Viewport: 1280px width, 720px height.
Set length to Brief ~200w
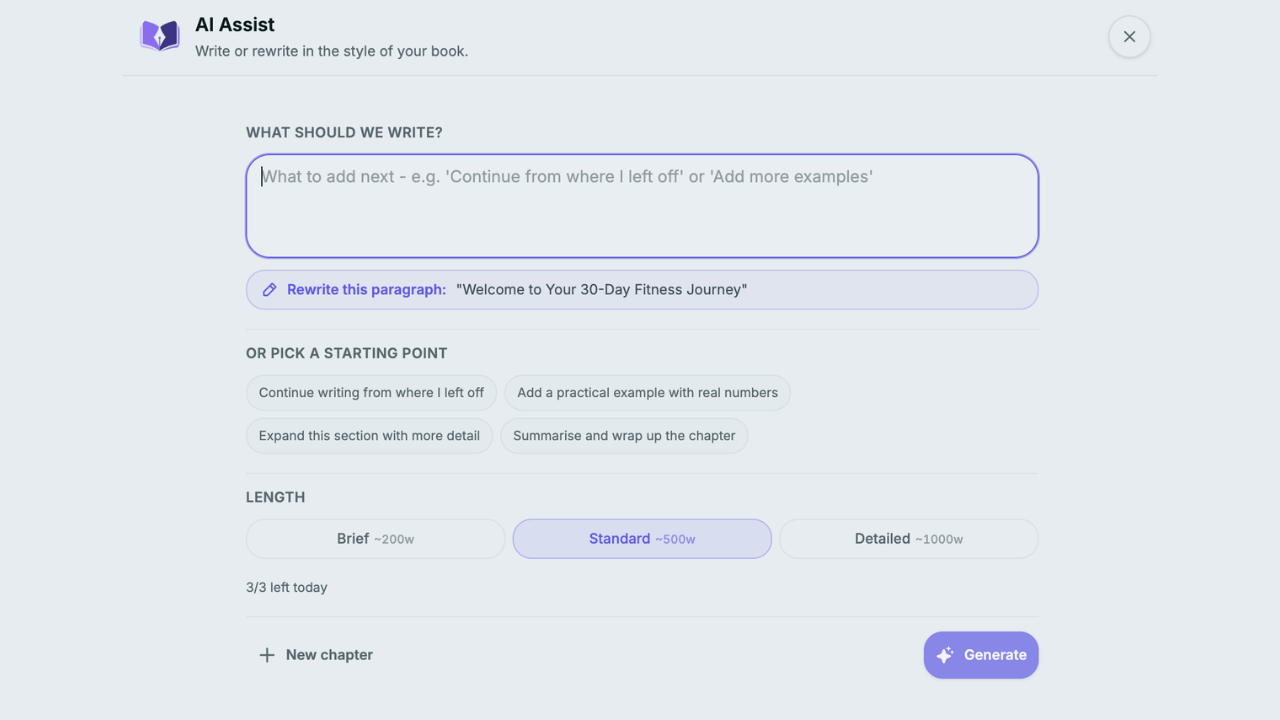click(375, 539)
